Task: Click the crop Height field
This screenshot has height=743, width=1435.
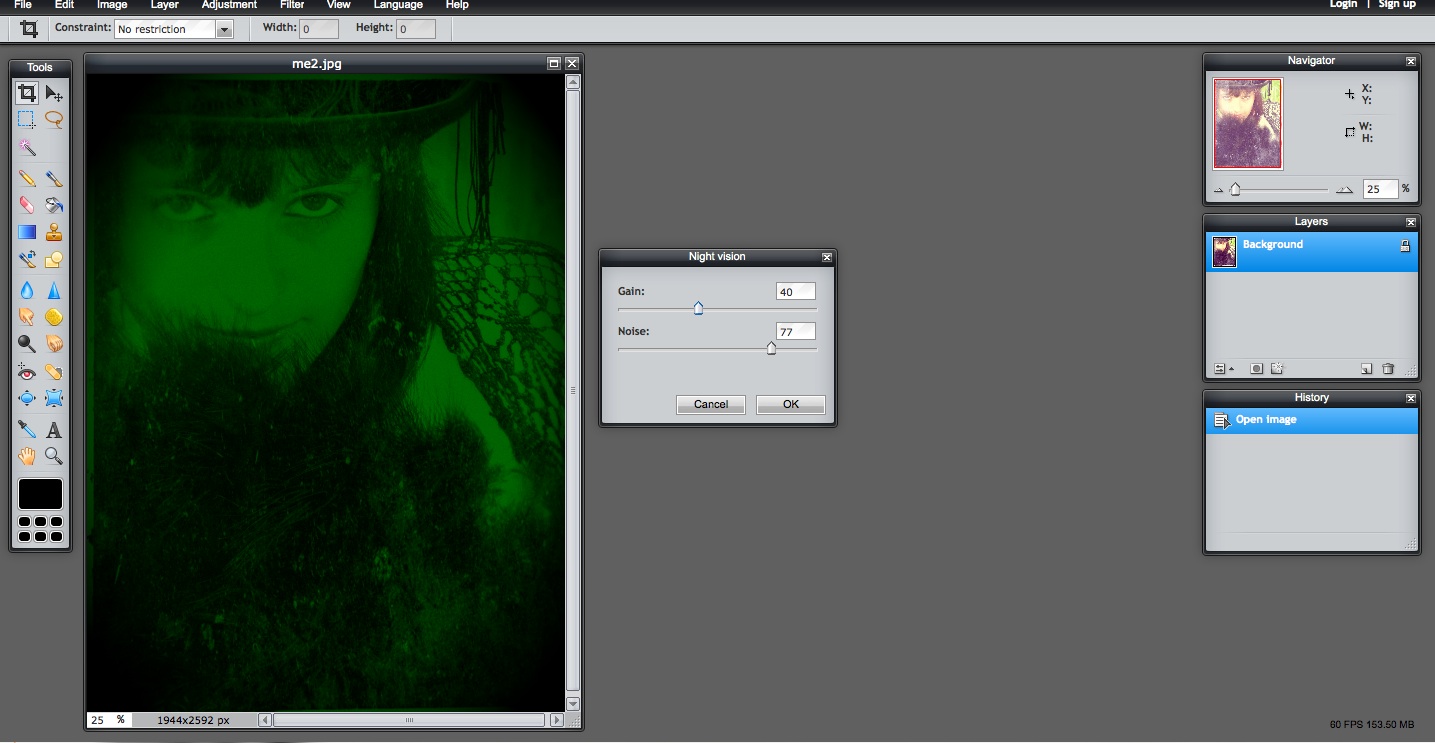Action: click(416, 29)
